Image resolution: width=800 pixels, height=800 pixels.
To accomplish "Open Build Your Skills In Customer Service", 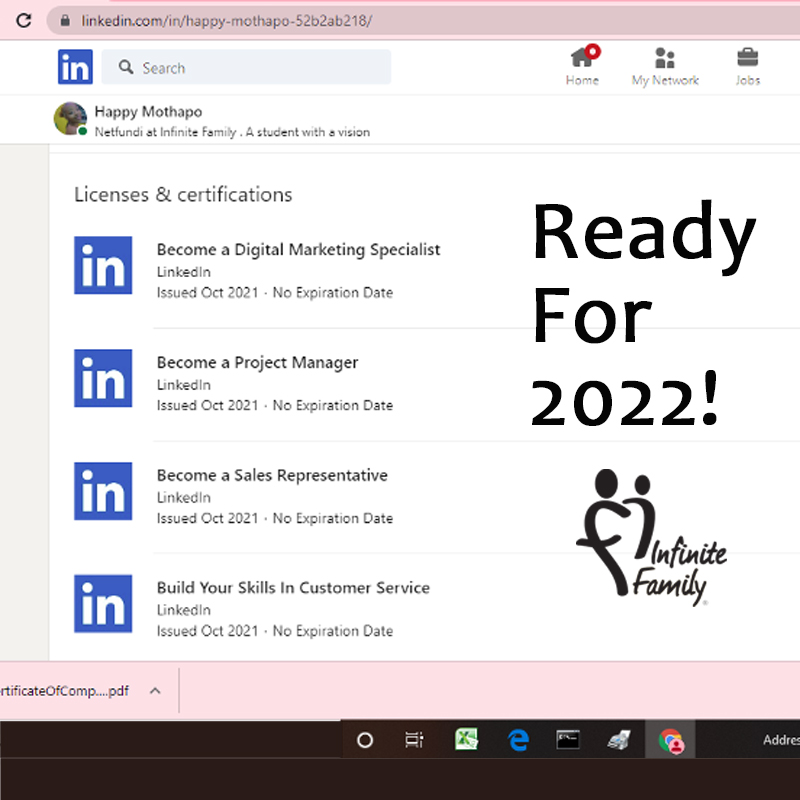I will 293,588.
